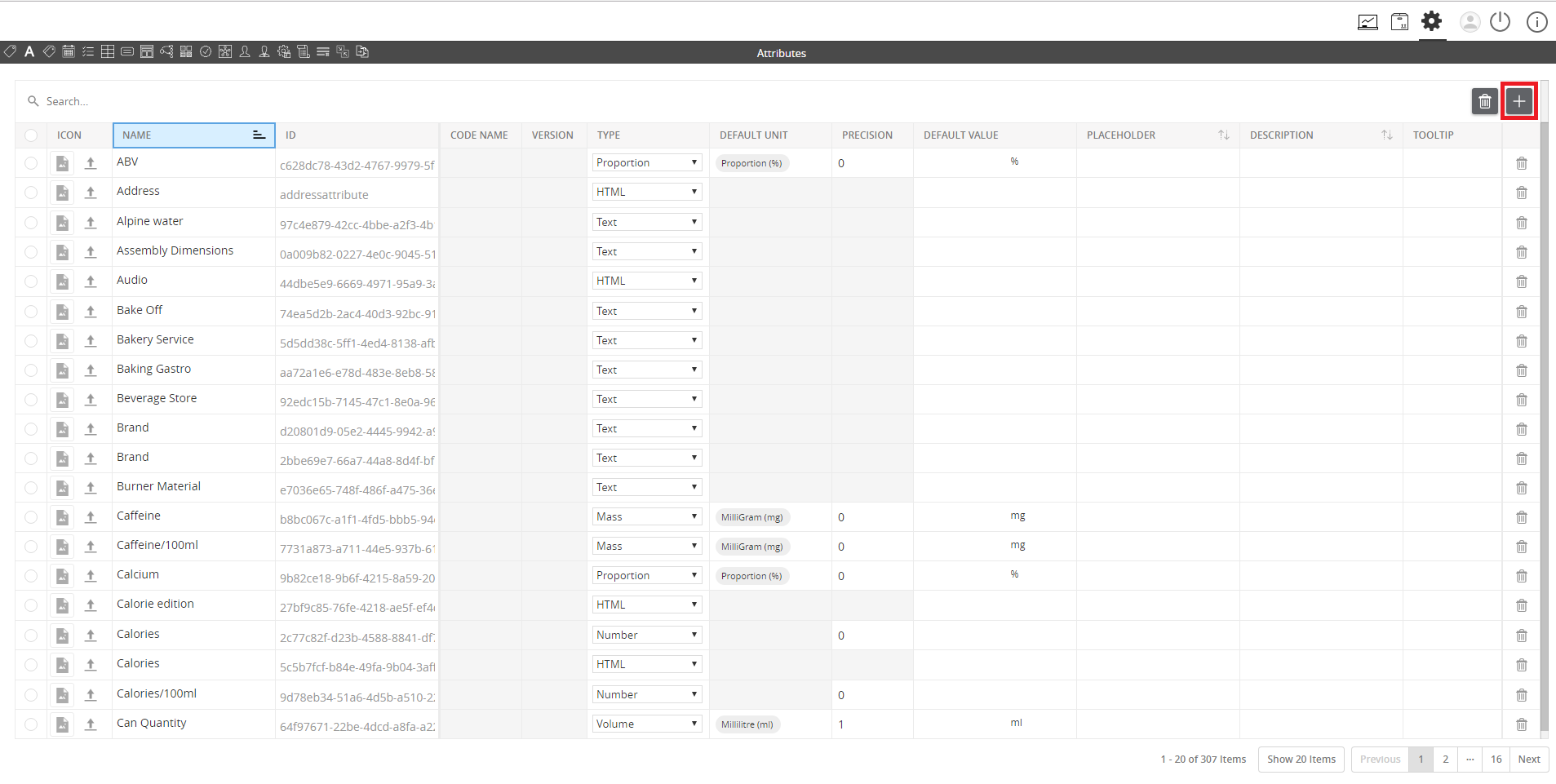Click the vertical scrollbar of the table
The width and height of the screenshot is (1556, 784).
[x=1544, y=428]
